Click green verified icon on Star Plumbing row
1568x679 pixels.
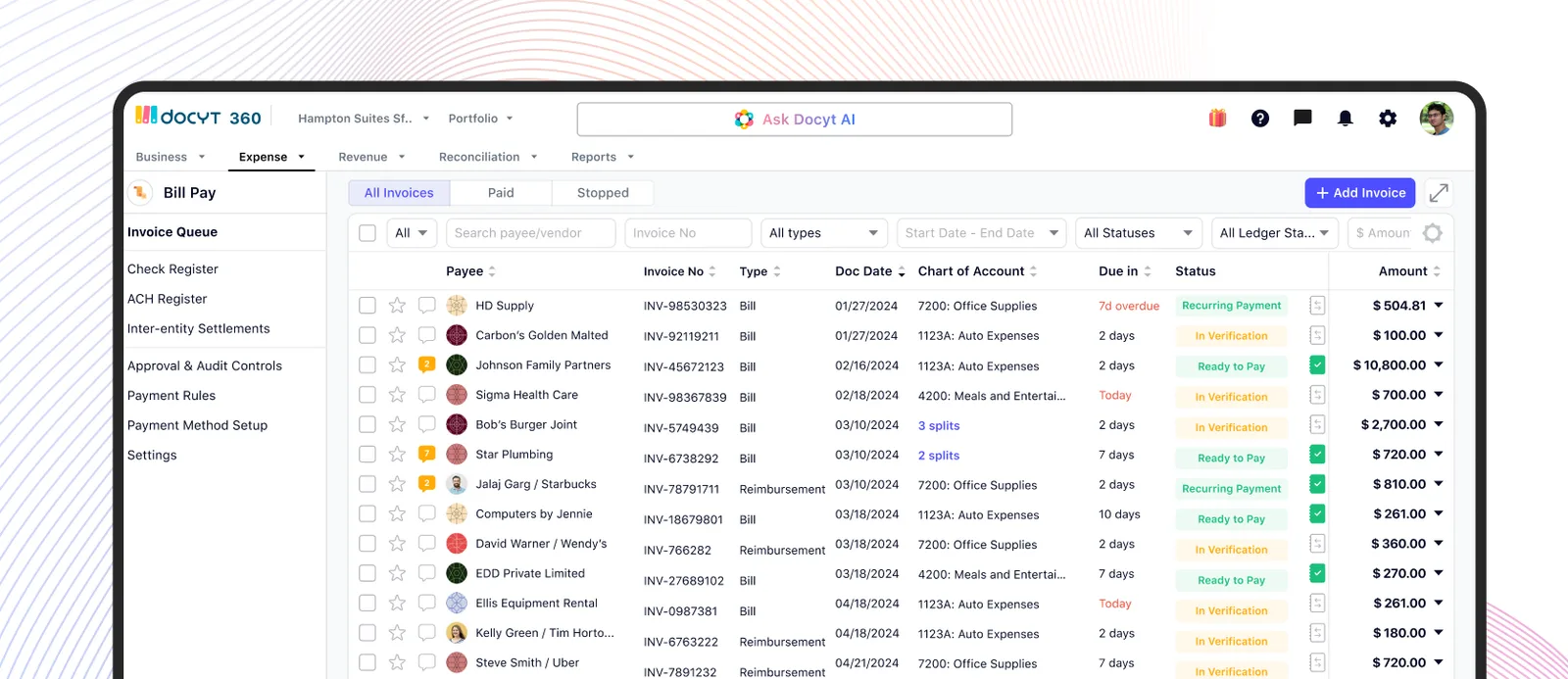[1317, 454]
